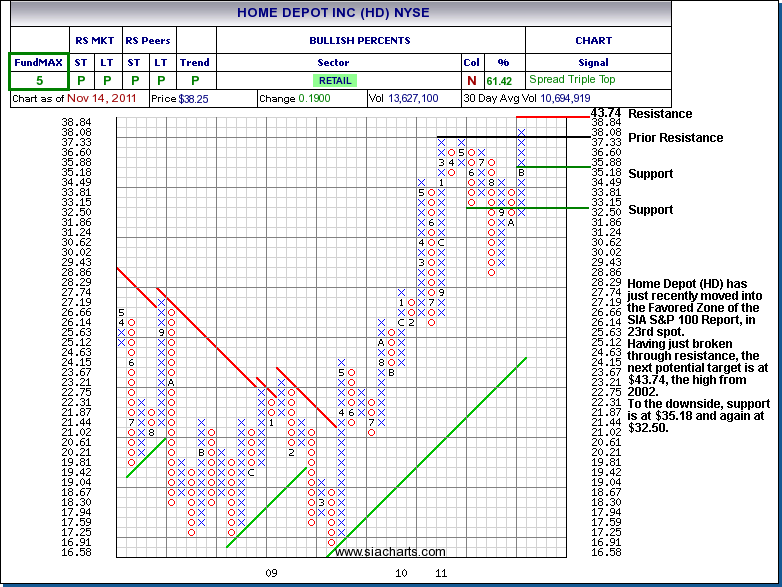Click the Prior Resistance label
782x587 pixels.
tap(675, 138)
